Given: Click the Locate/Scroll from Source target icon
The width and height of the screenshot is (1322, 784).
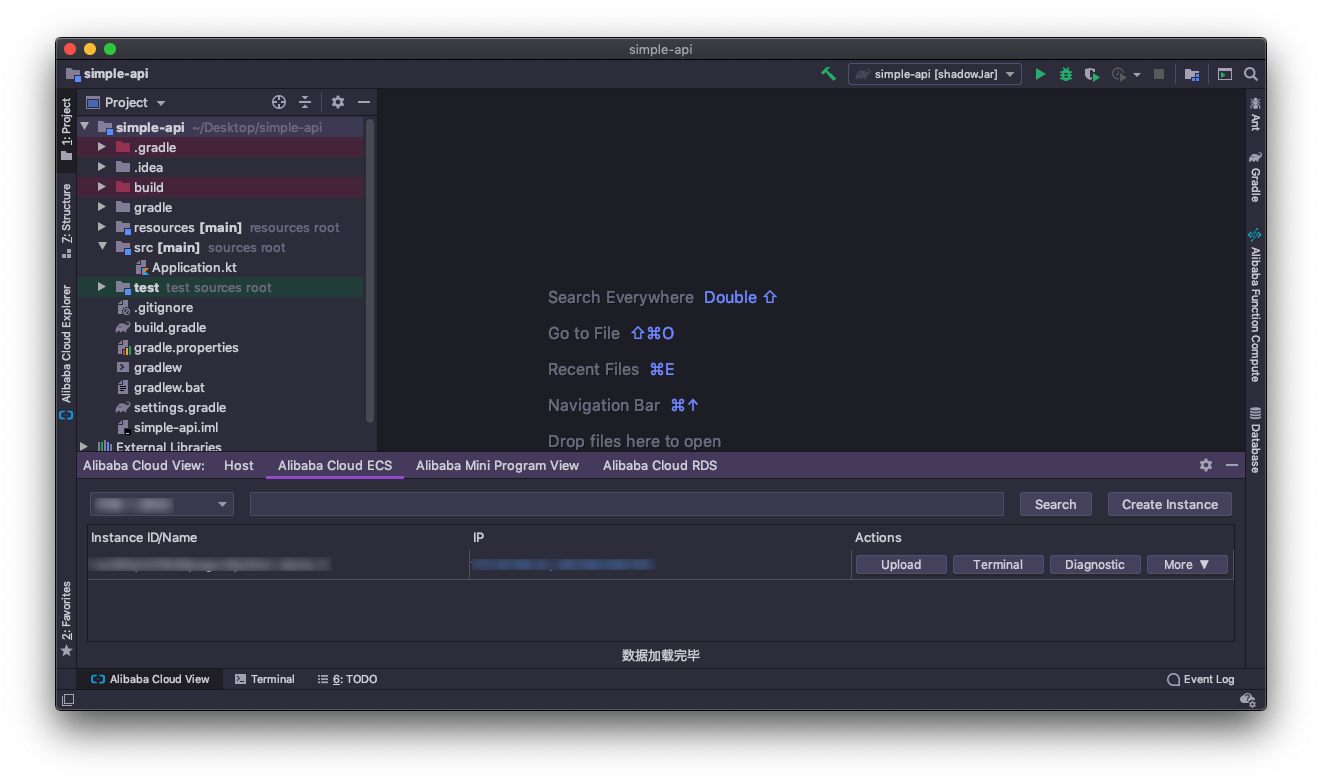Looking at the screenshot, I should (279, 102).
